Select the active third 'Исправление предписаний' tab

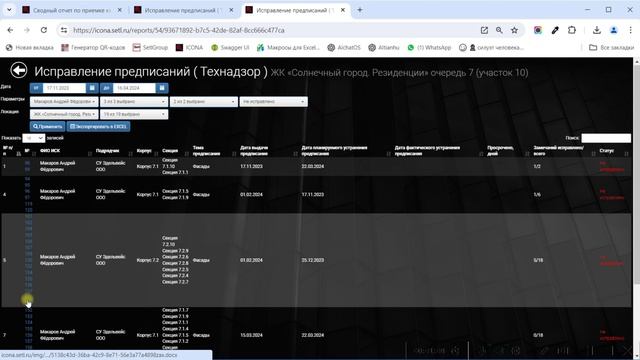click(x=296, y=10)
